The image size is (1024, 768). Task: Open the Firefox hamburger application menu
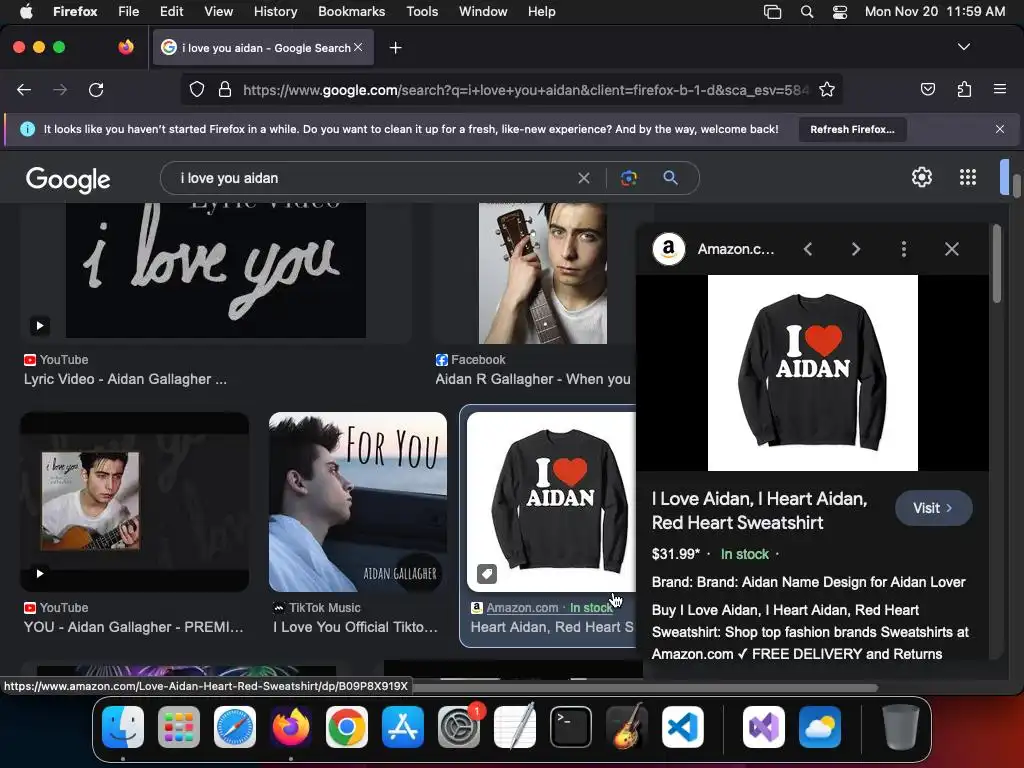(999, 89)
